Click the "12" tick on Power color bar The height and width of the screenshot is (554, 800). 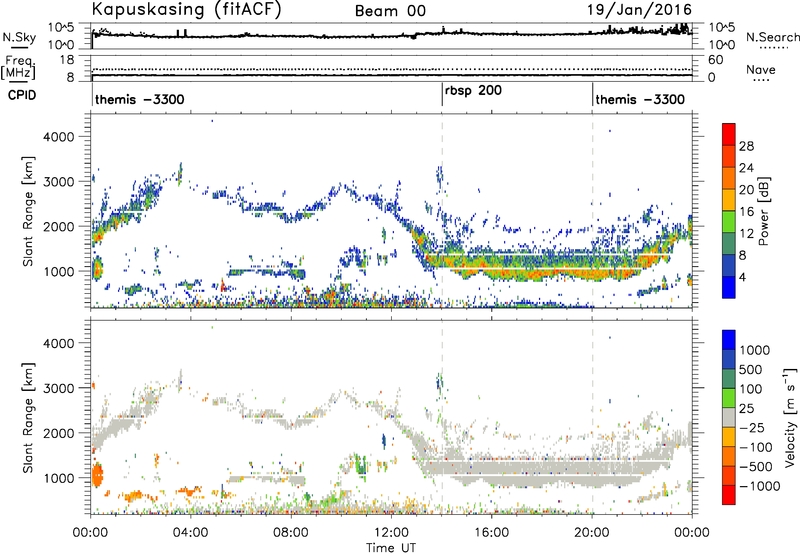point(746,234)
